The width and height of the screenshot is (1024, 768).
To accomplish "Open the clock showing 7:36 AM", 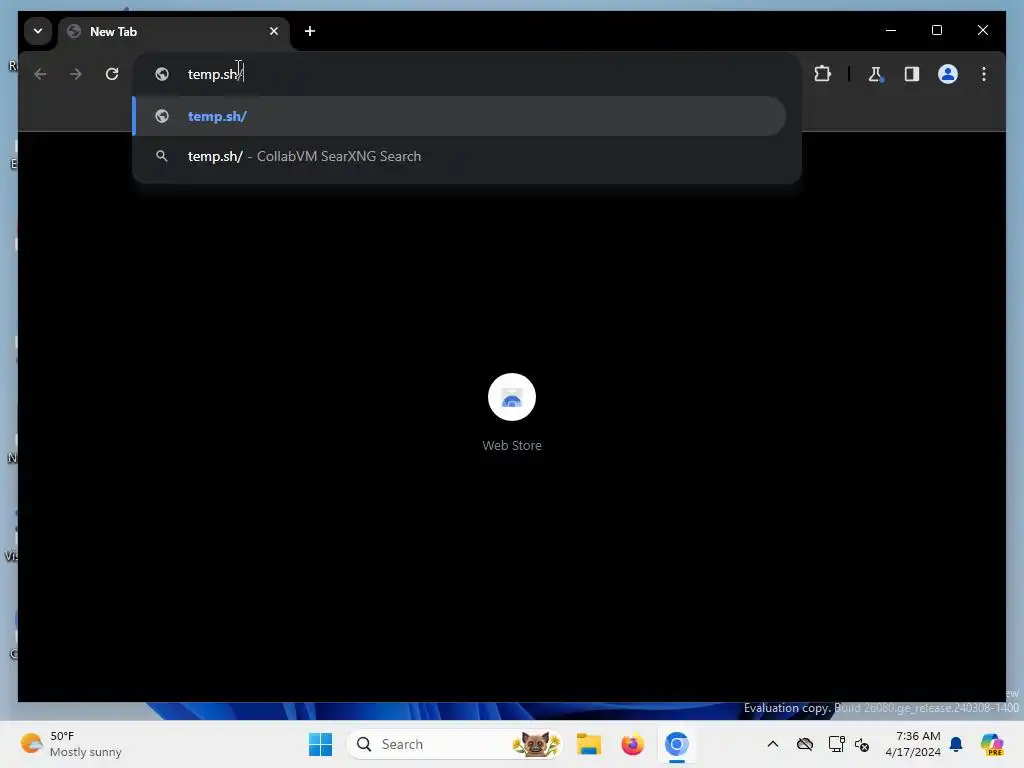I will 913,744.
